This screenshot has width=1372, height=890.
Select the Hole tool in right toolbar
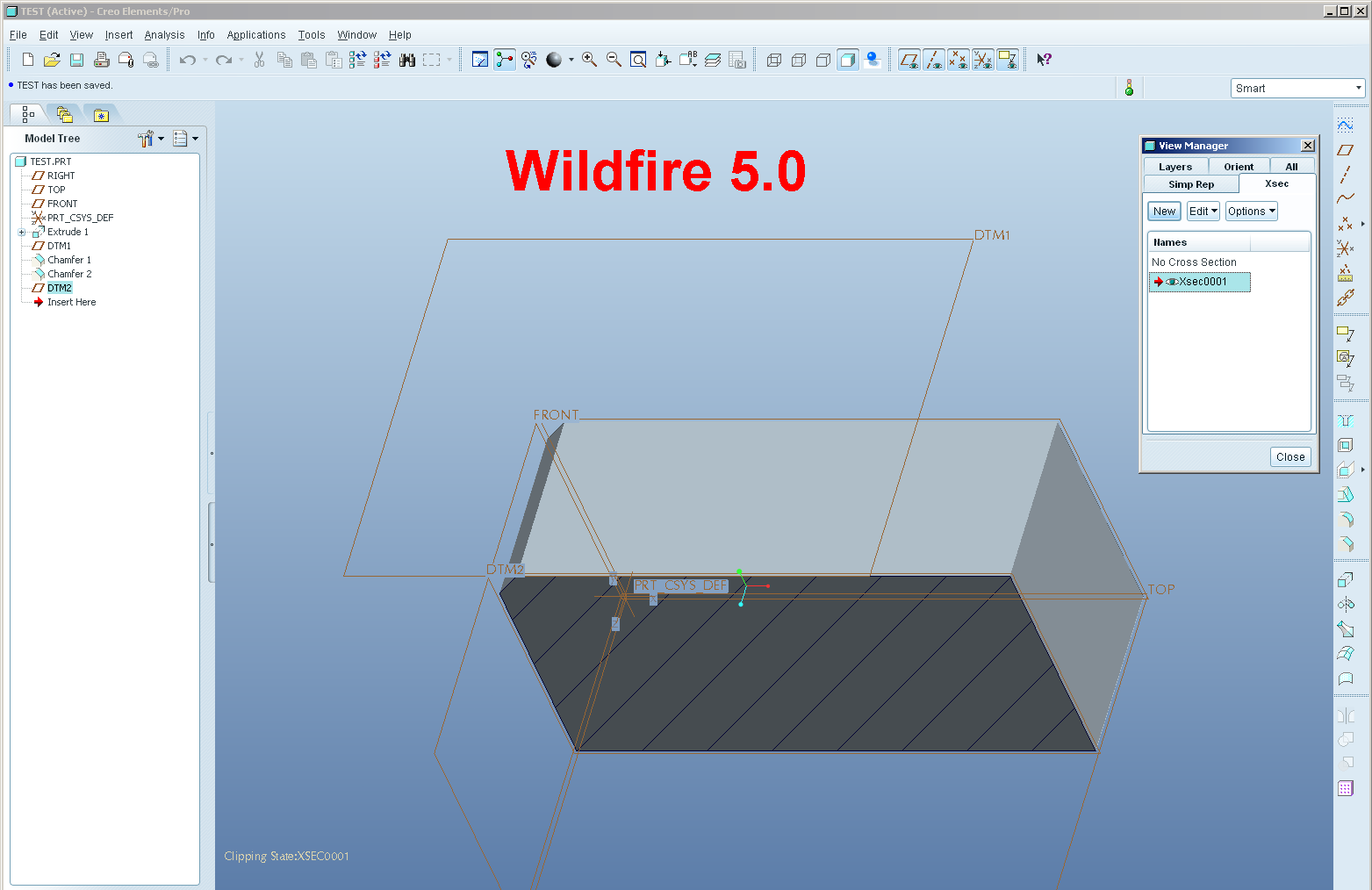(1345, 420)
